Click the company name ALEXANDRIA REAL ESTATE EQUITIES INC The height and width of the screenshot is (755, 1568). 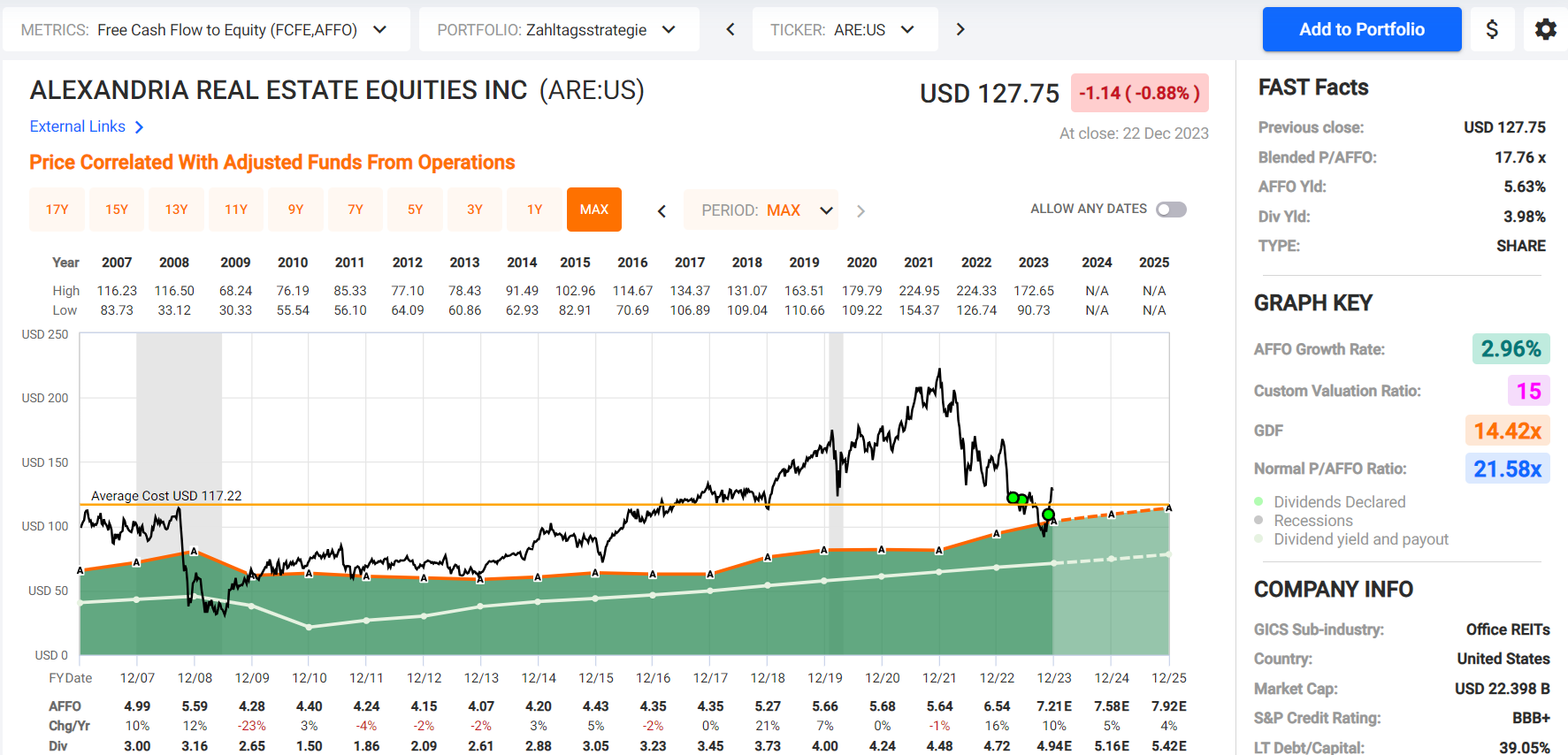279,90
